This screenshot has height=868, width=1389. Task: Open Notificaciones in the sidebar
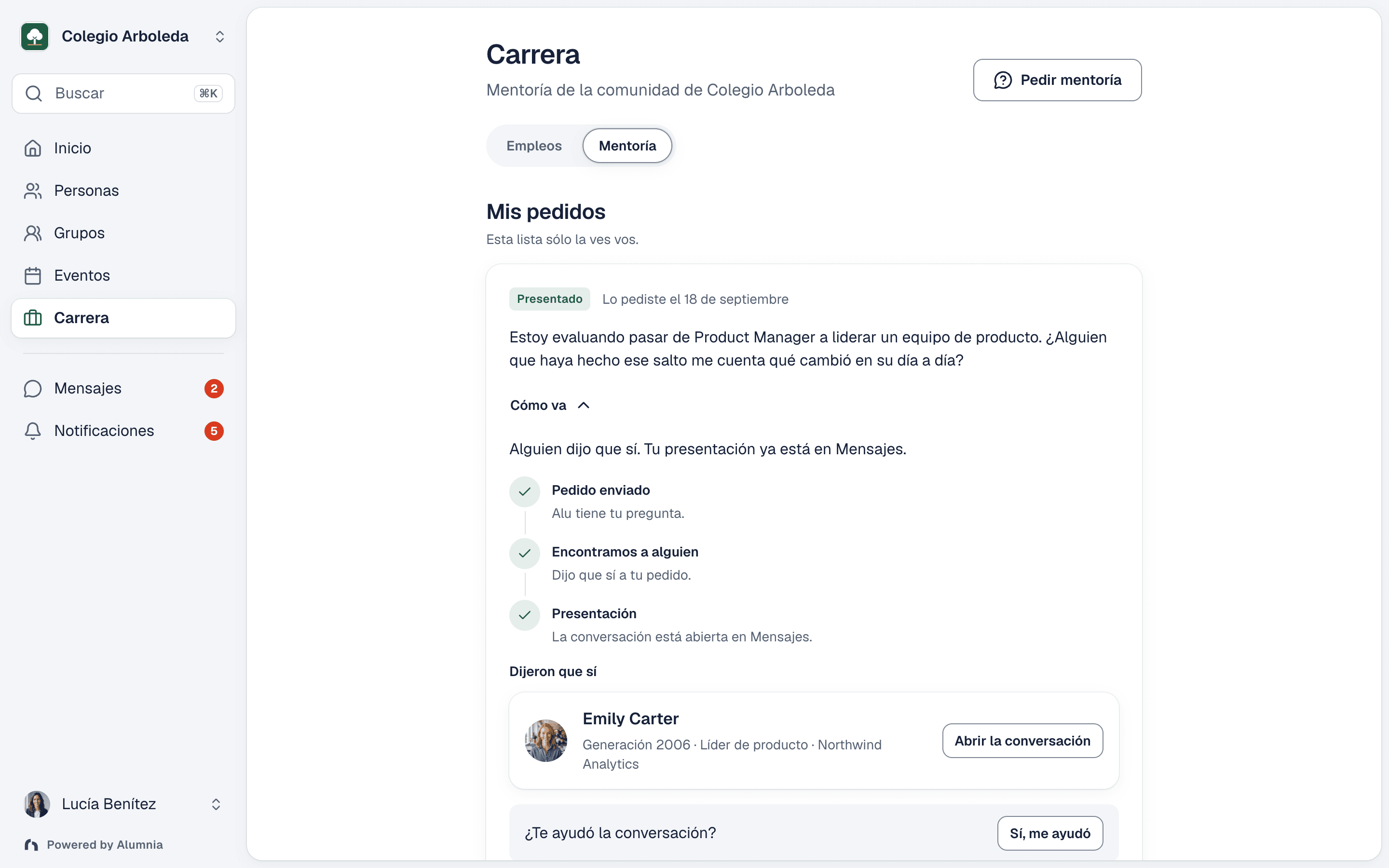pos(123,431)
